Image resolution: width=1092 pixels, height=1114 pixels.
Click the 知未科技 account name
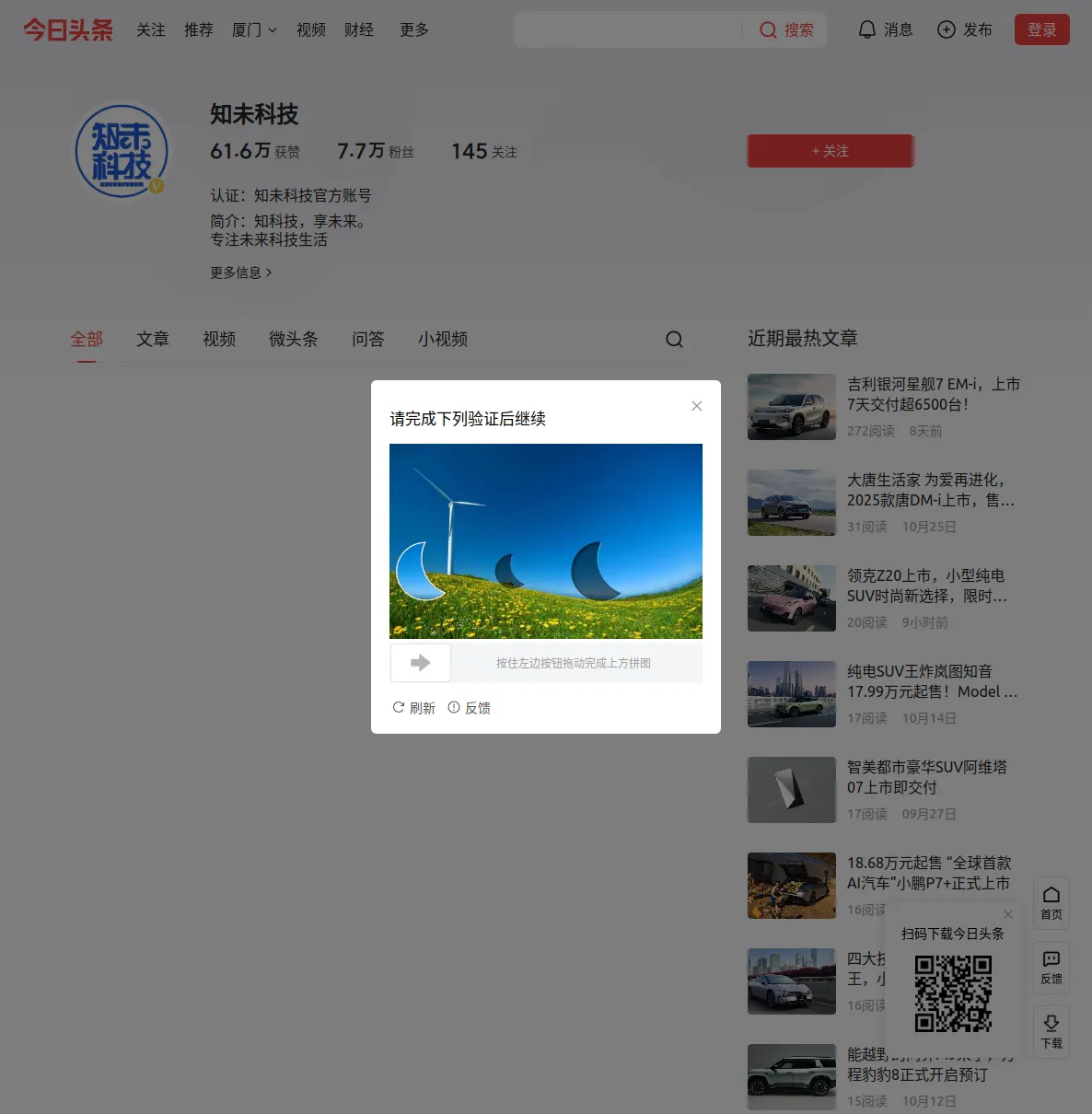click(x=254, y=114)
